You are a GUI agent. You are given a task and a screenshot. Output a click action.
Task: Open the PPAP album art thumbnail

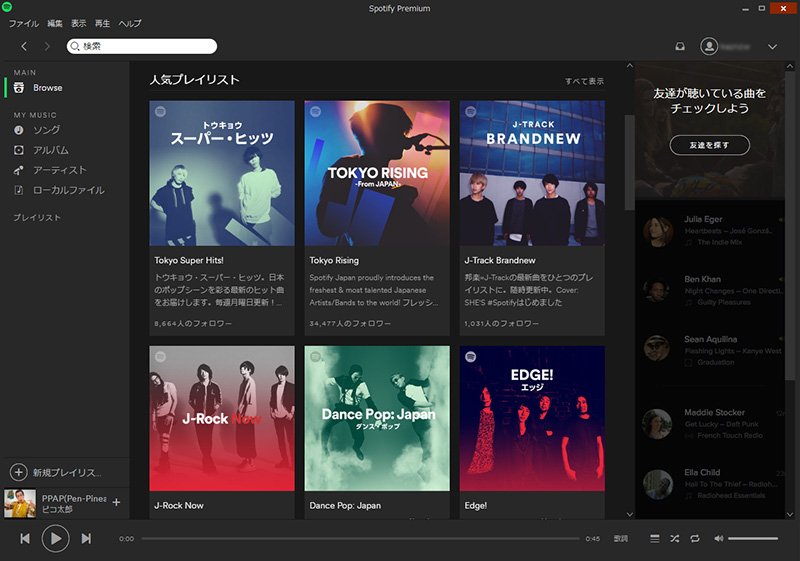coord(20,503)
